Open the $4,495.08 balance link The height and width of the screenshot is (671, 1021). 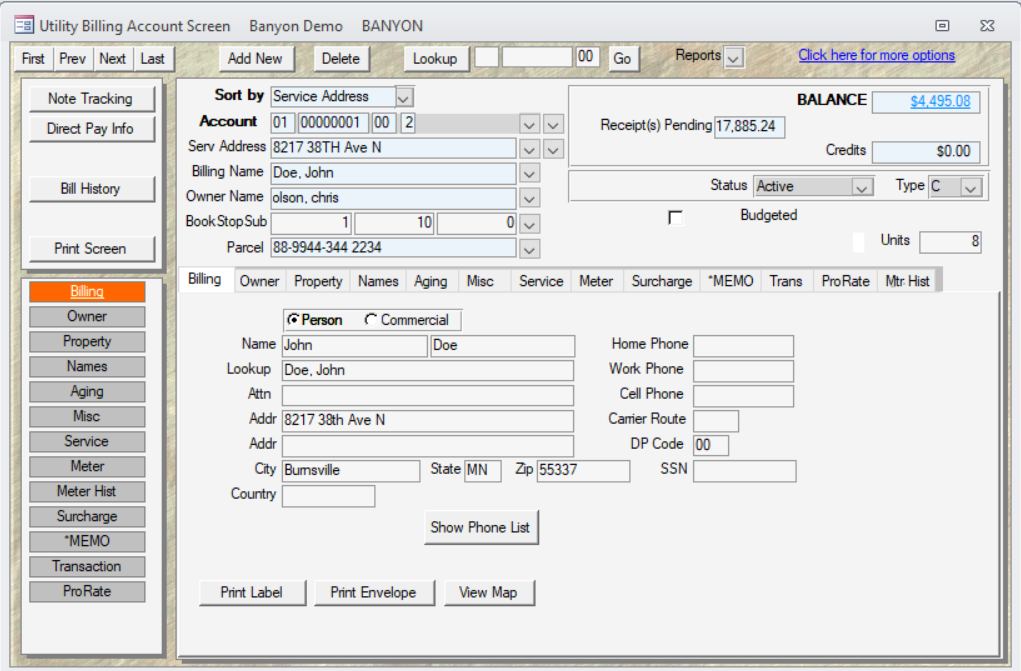click(x=940, y=101)
